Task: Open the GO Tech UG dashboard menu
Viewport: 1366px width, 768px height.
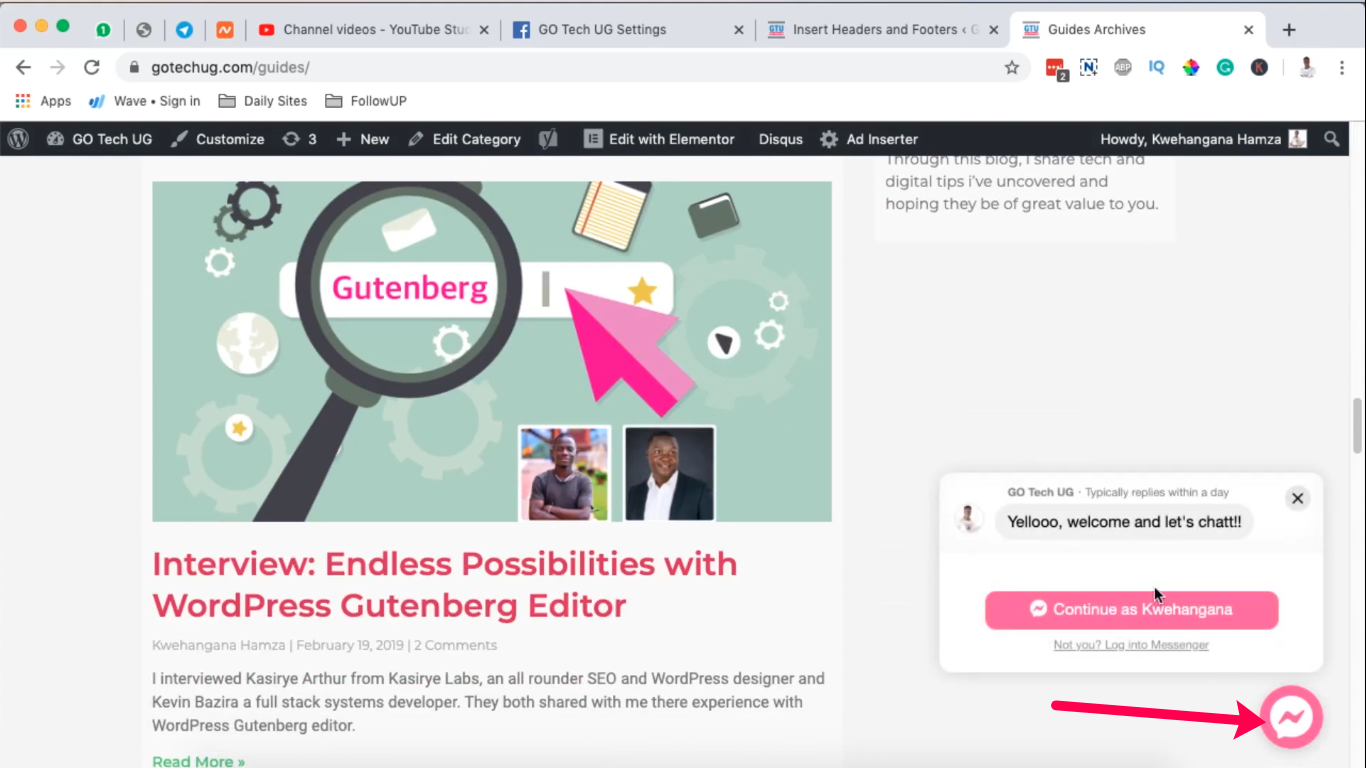Action: 99,139
